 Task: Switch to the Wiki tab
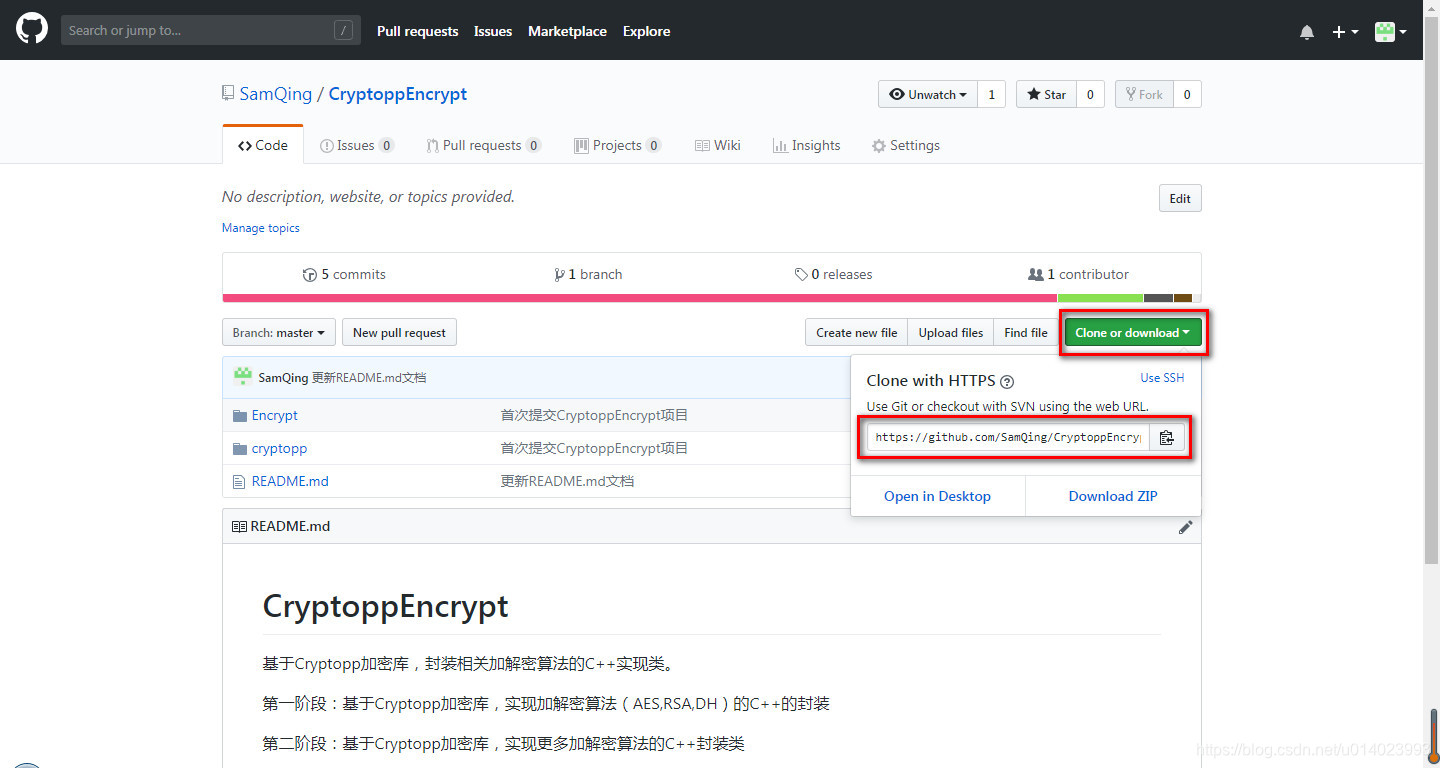coord(718,145)
